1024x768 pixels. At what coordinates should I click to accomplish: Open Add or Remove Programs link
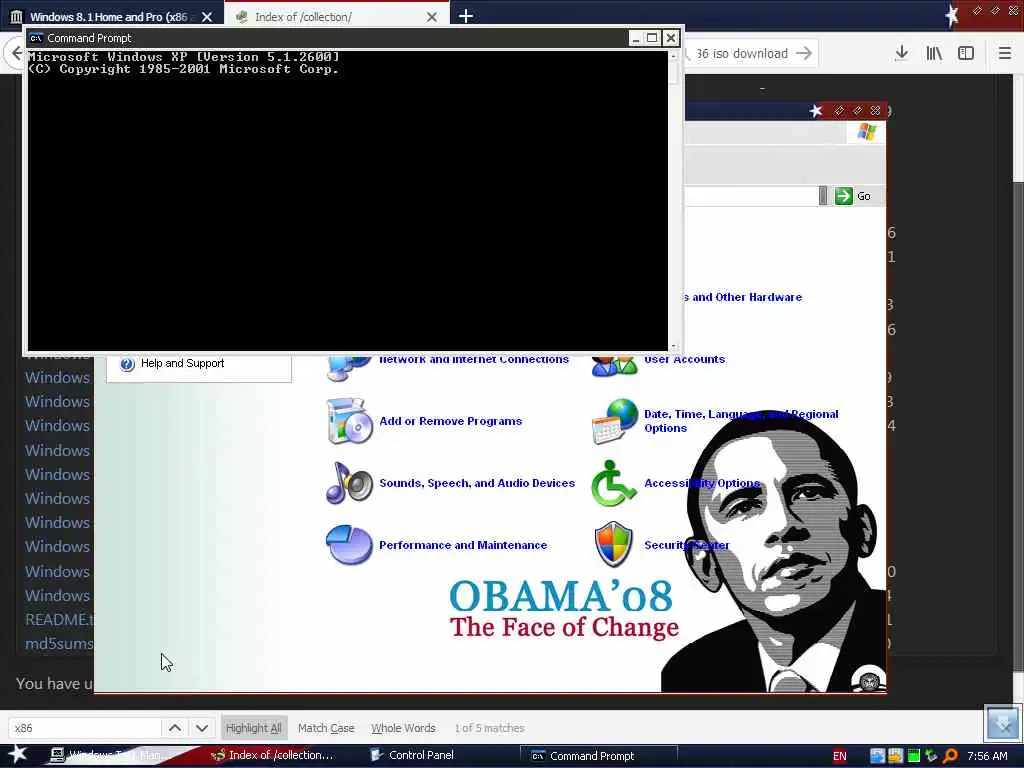pos(451,421)
